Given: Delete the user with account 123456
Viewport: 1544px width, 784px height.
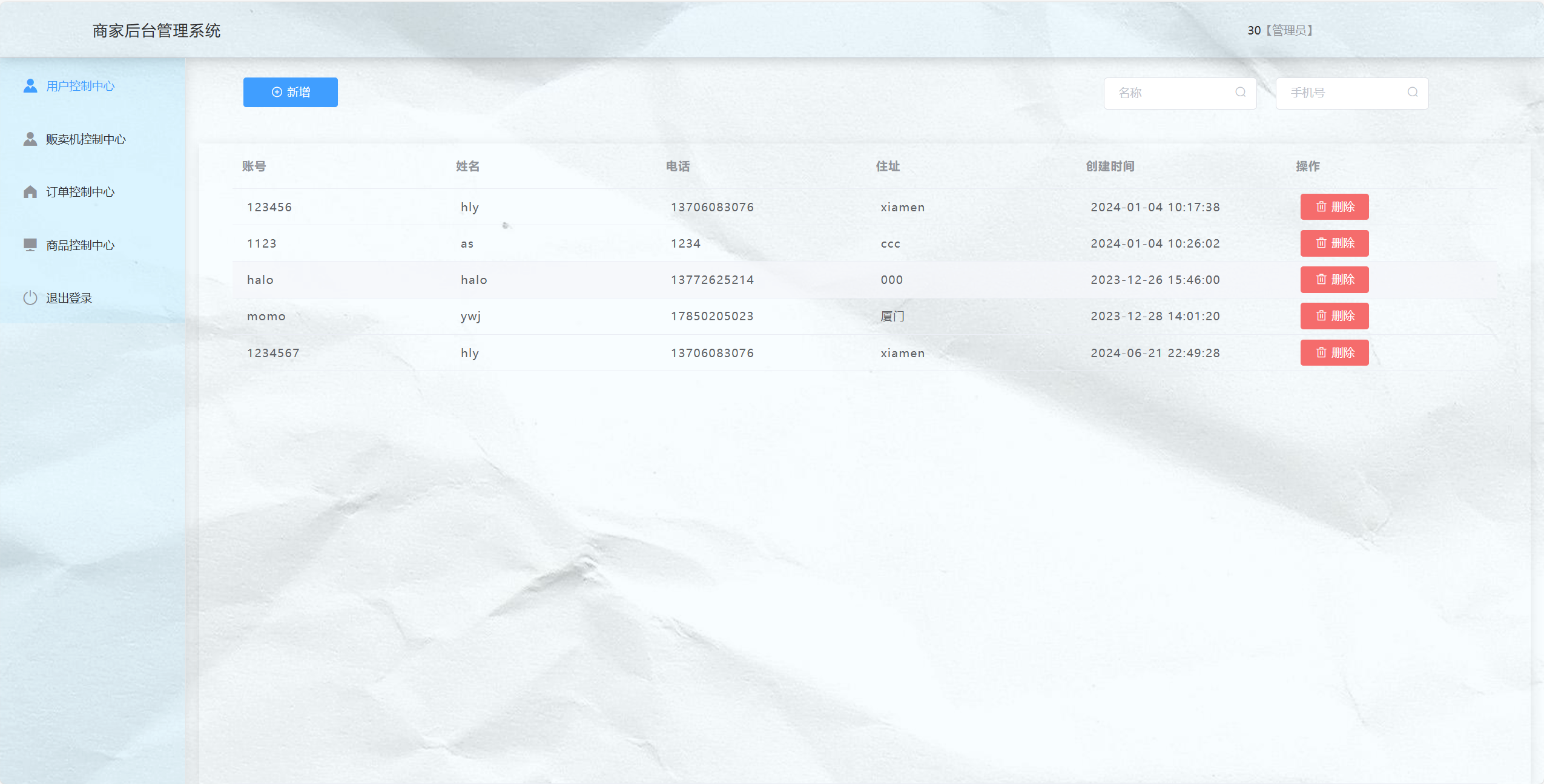Looking at the screenshot, I should point(1334,207).
